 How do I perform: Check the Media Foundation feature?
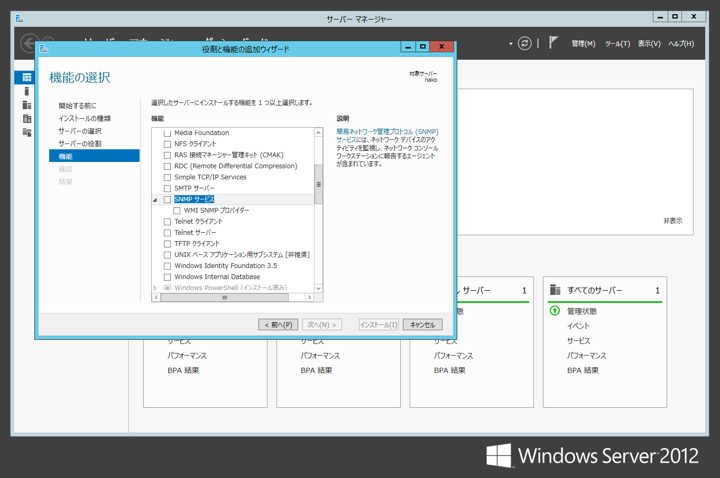167,133
